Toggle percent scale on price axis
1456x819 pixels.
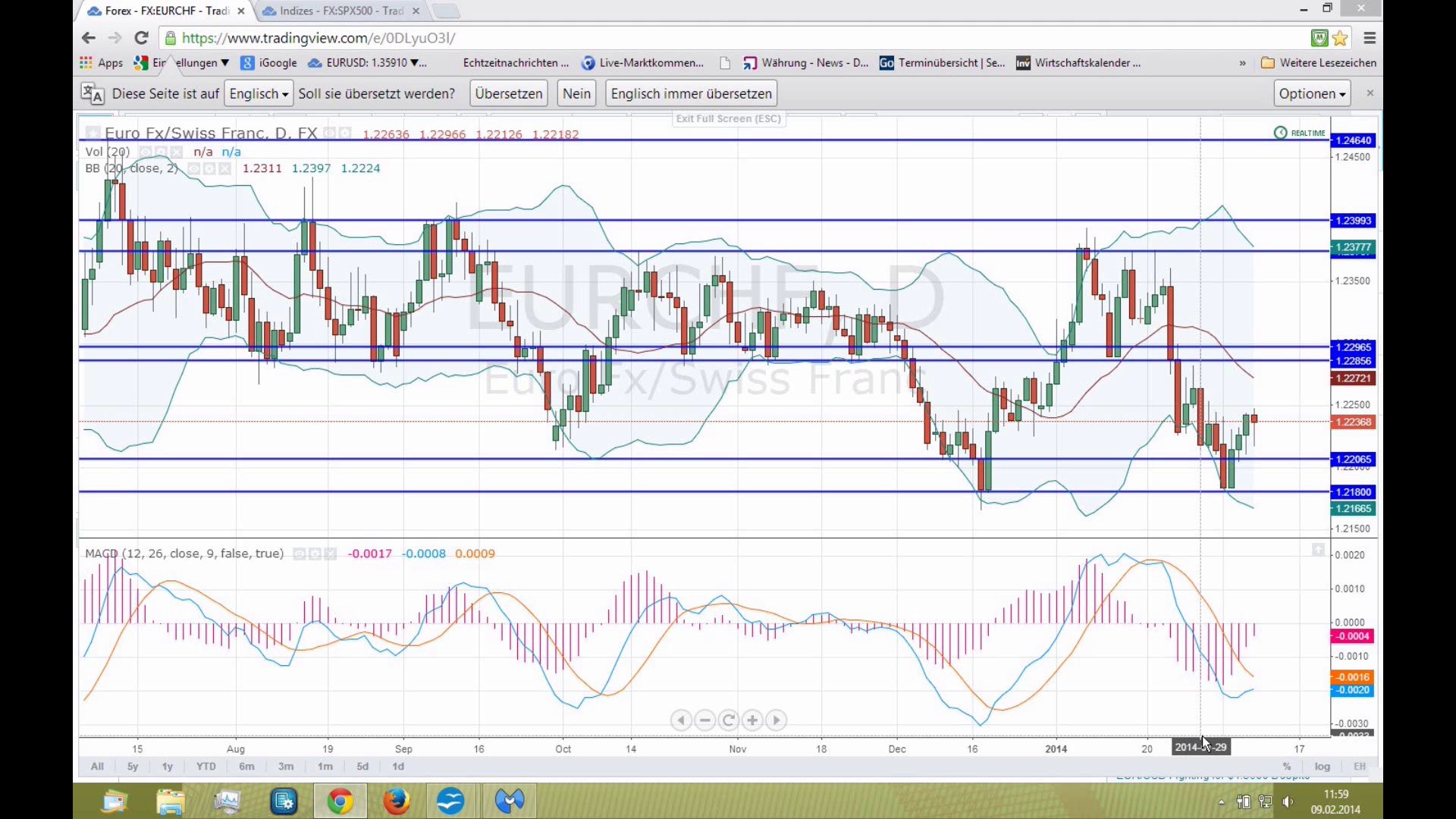[x=1287, y=767]
